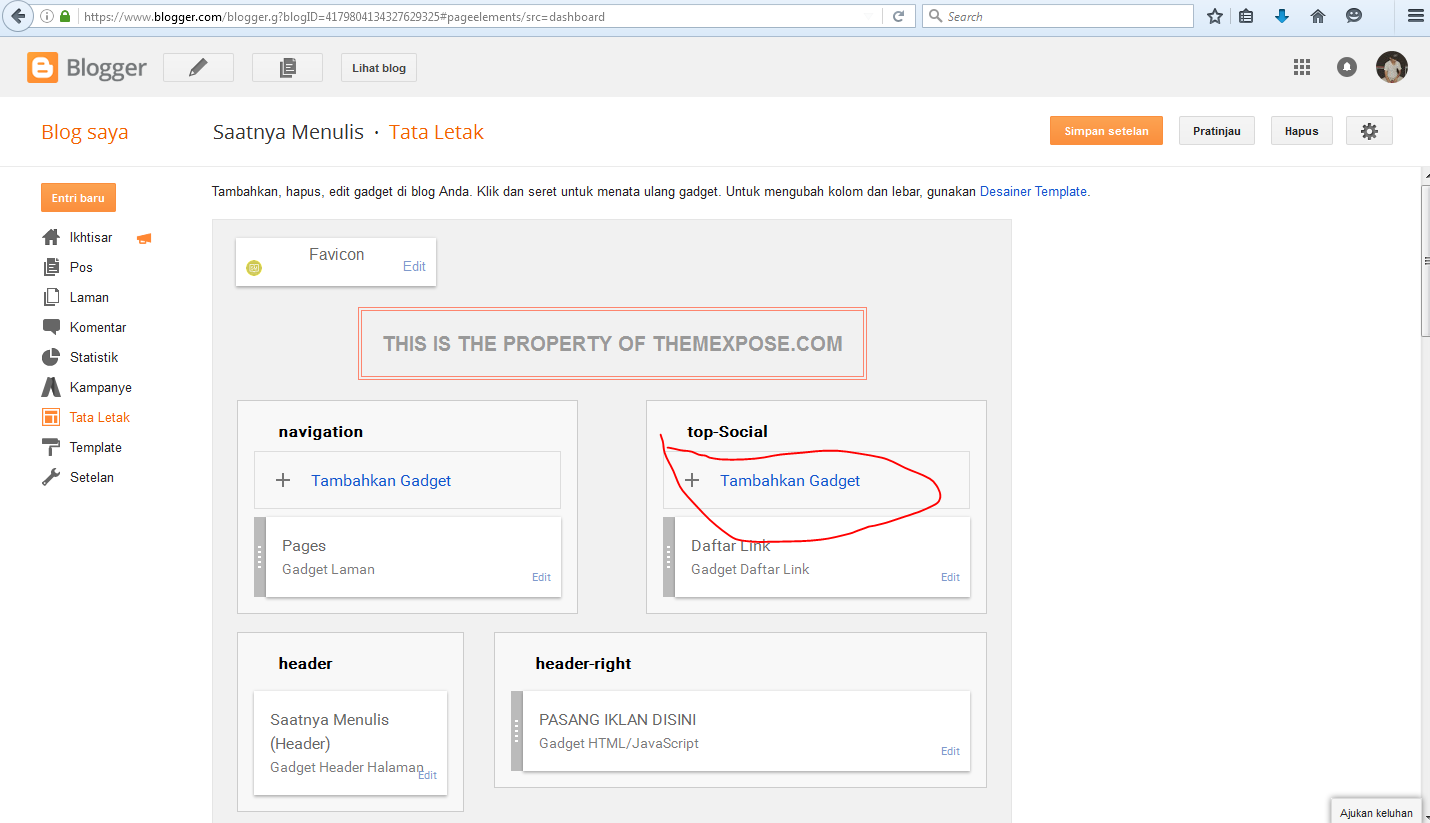
Task: Open Kampanye in the sidebar
Action: point(100,387)
